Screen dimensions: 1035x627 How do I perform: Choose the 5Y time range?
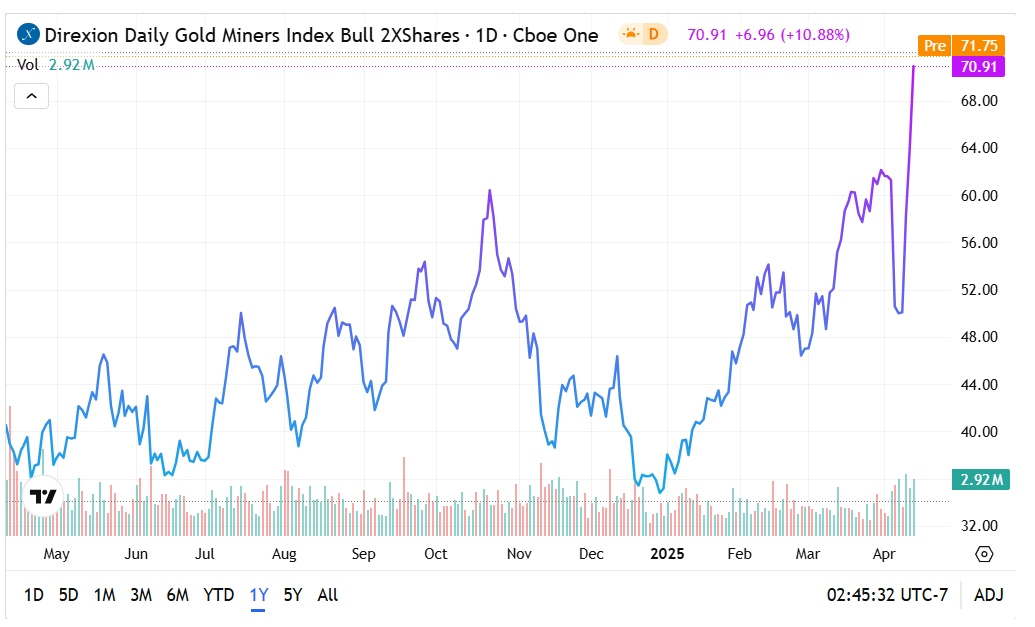point(292,595)
